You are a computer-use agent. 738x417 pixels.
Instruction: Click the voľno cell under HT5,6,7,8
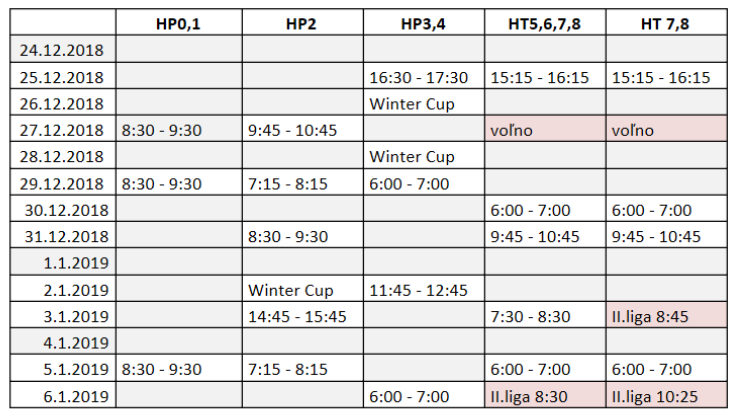click(x=545, y=129)
